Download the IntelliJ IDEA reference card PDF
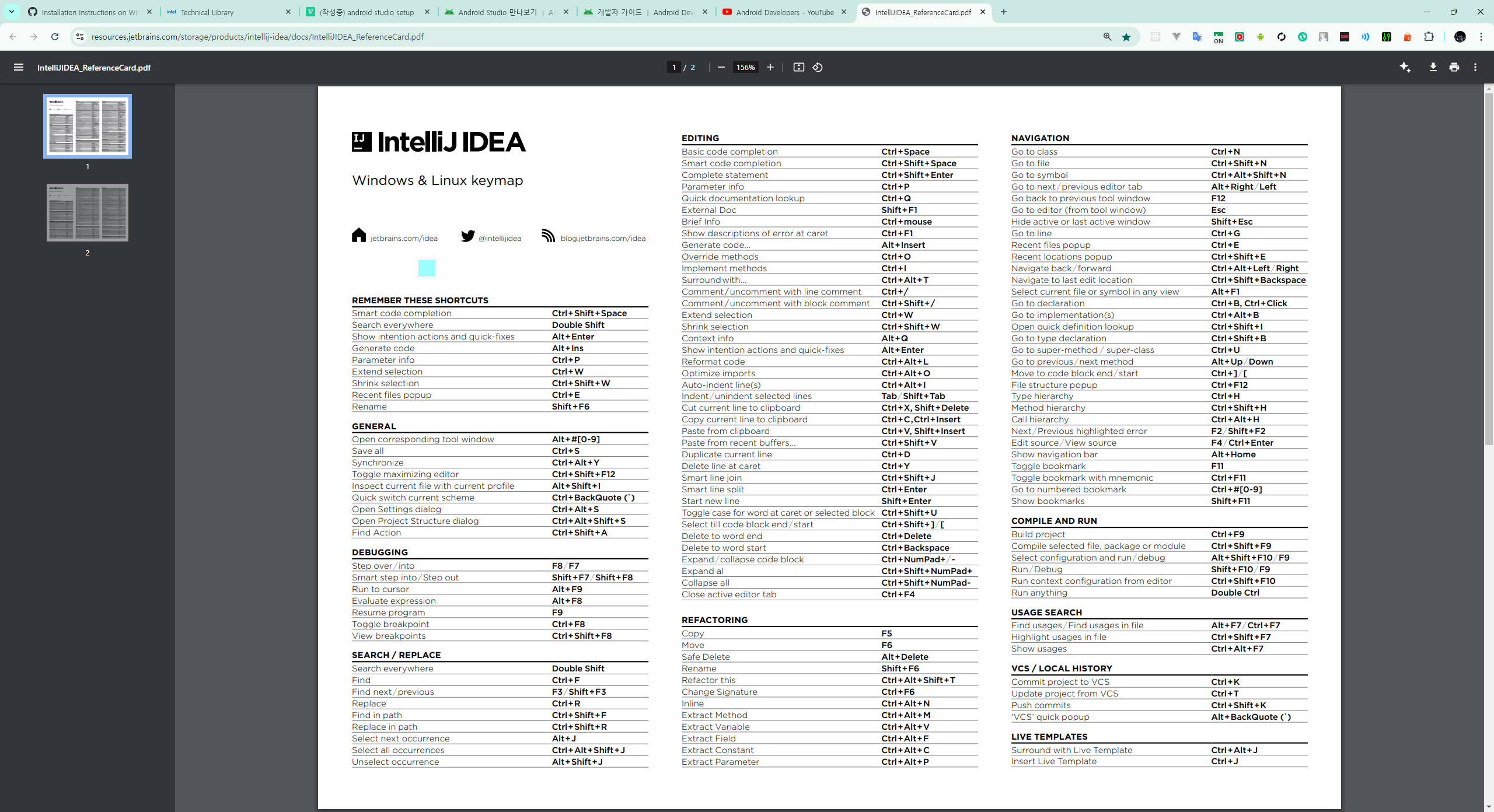The image size is (1494, 812). tap(1433, 67)
